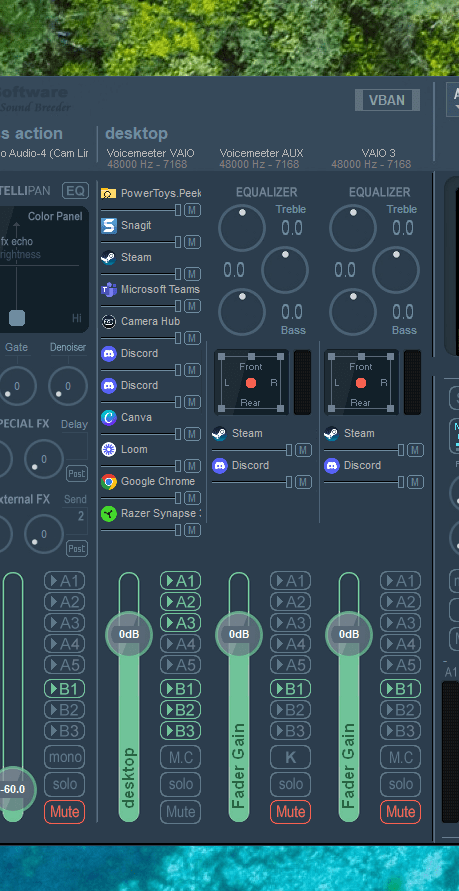Mute Google Chrome with its M button
The height and width of the screenshot is (891, 459).
pos(192,498)
